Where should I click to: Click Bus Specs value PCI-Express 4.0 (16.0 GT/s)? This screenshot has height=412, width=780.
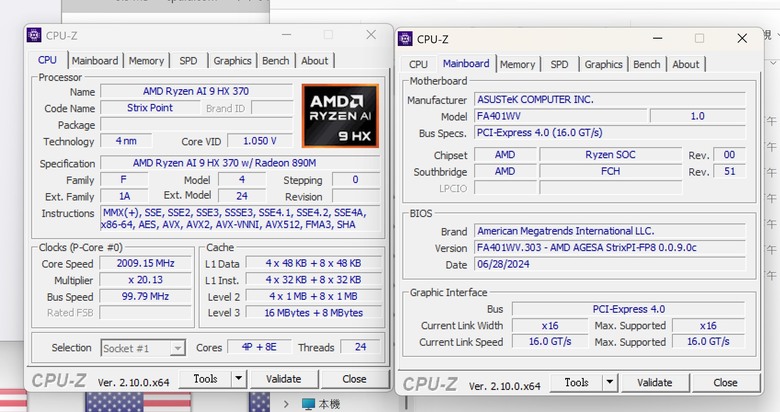tap(610, 133)
